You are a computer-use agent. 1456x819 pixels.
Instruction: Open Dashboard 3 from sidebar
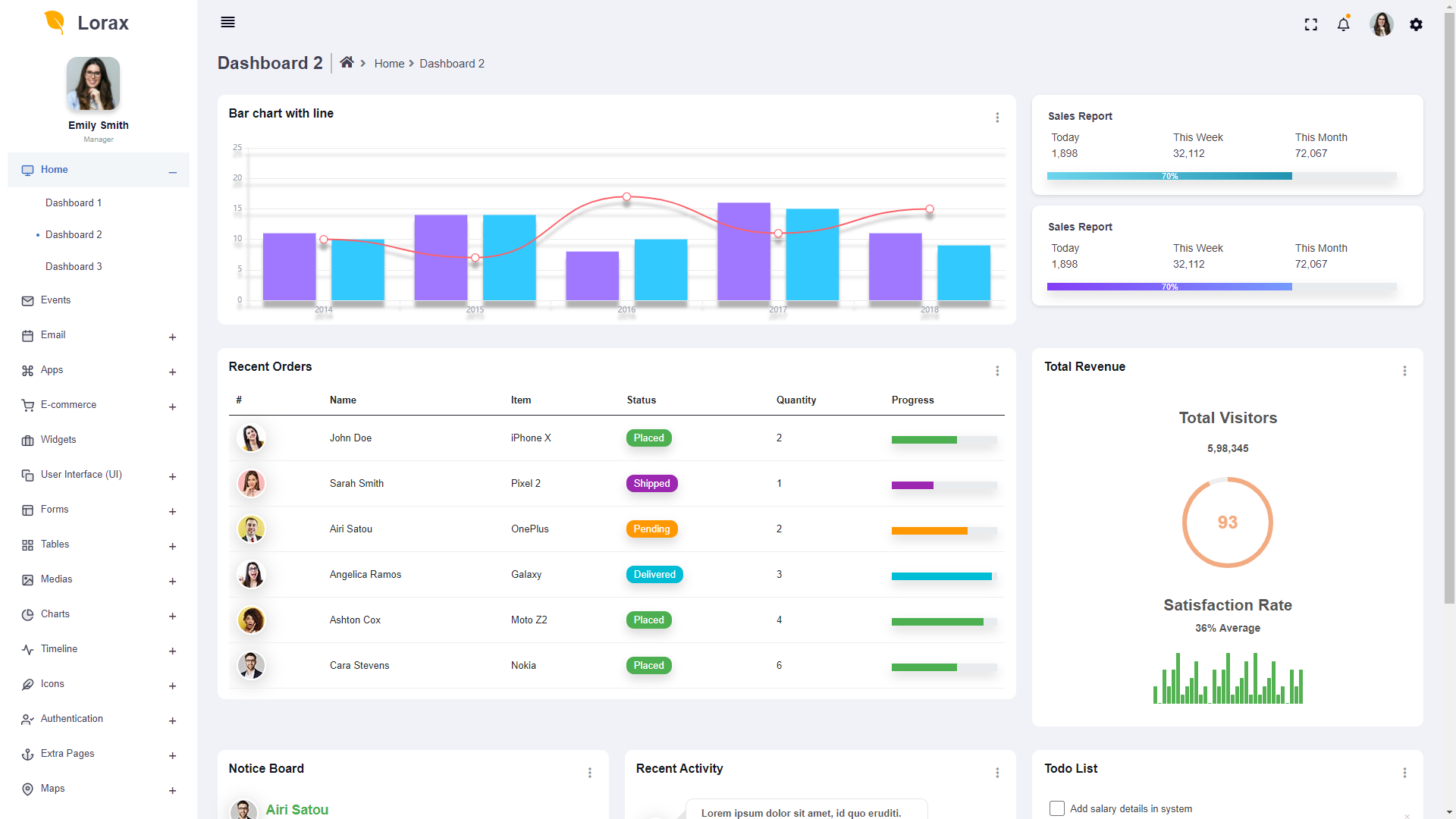74,266
